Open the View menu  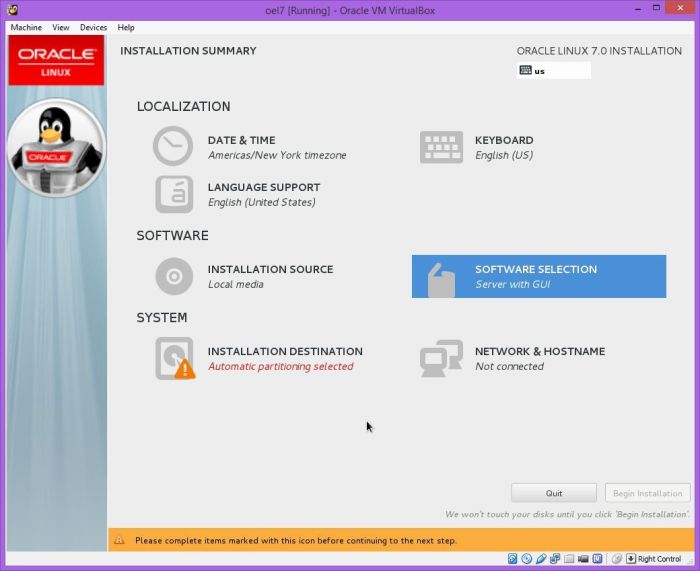tap(61, 27)
